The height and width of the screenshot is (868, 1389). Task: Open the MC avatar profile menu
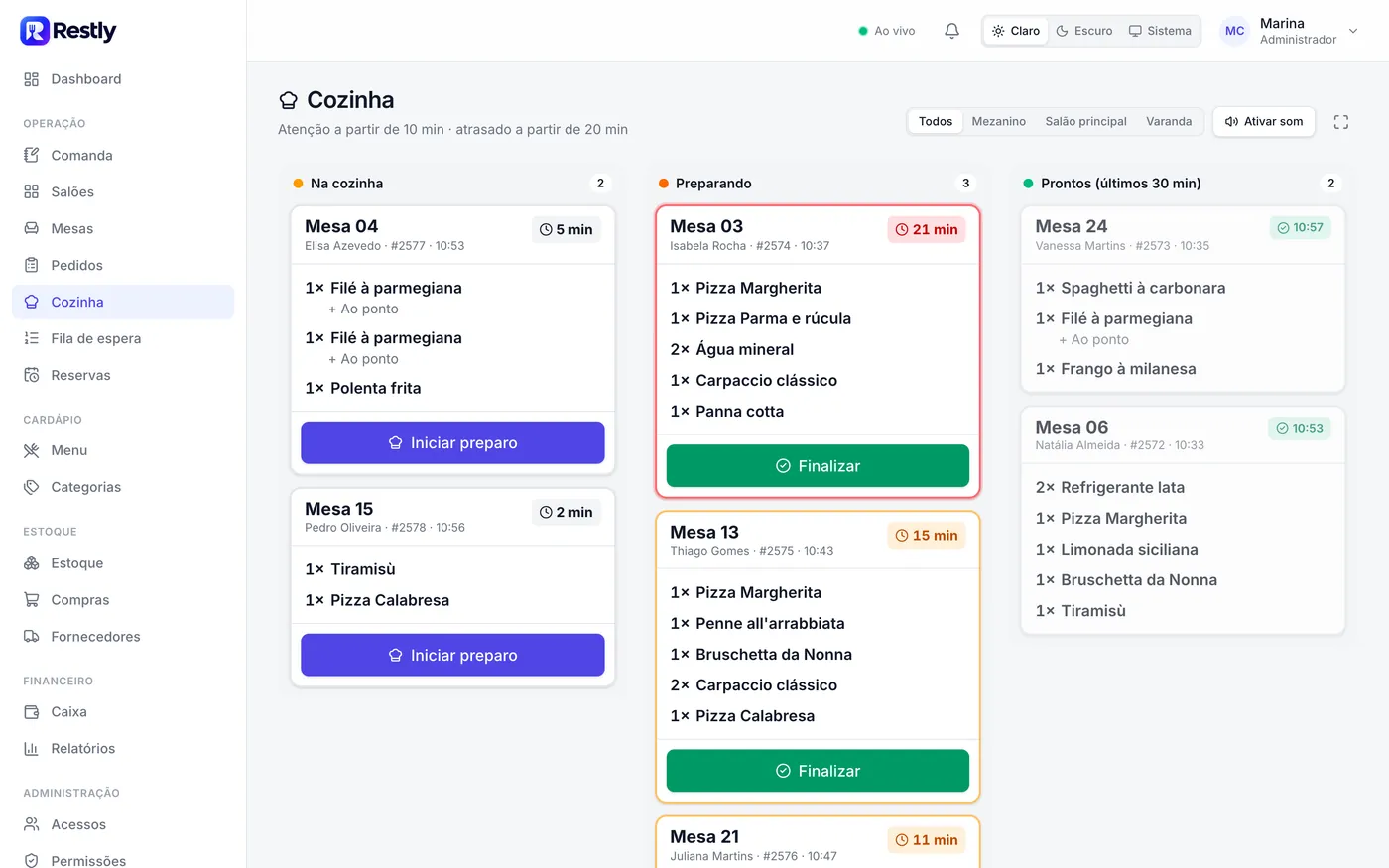(x=1234, y=31)
